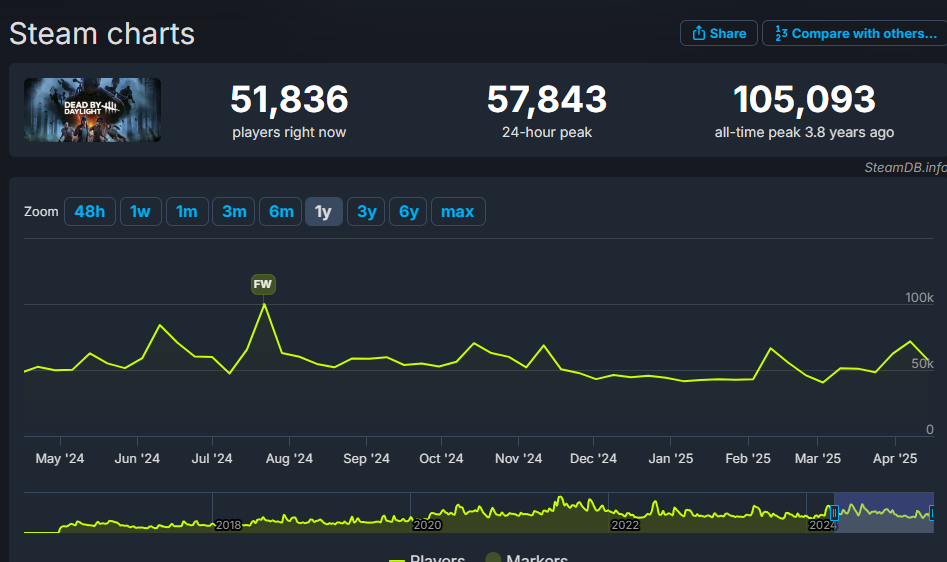Click the Aug '24 axis label
This screenshot has height=562, width=947.
coord(289,458)
